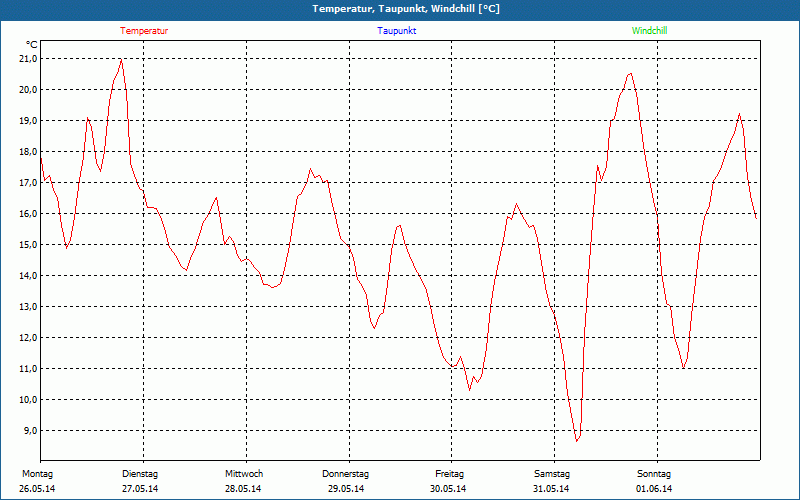800x500 pixels.
Task: Click the blue Taupunkt legend label
Action: pos(396,31)
